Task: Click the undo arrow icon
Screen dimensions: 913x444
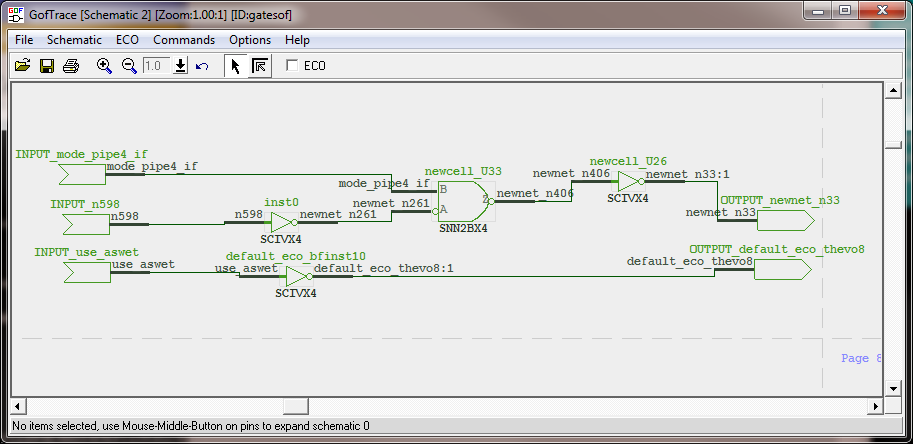Action: pyautogui.click(x=202, y=66)
